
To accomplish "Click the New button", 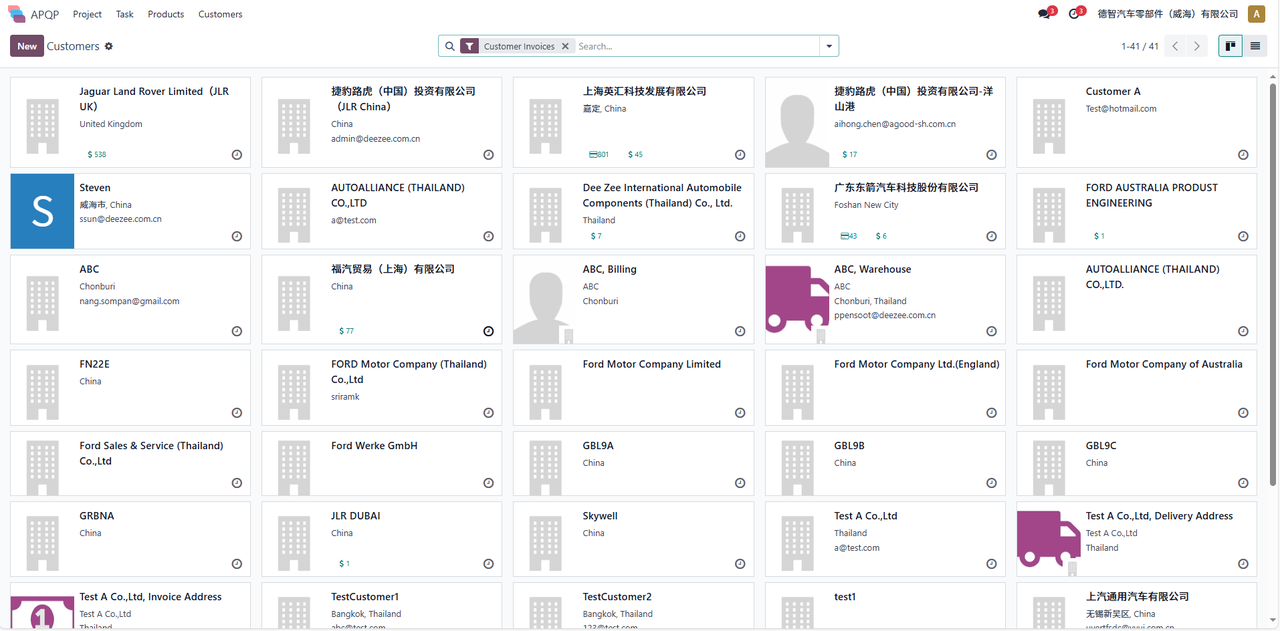I will (x=27, y=46).
